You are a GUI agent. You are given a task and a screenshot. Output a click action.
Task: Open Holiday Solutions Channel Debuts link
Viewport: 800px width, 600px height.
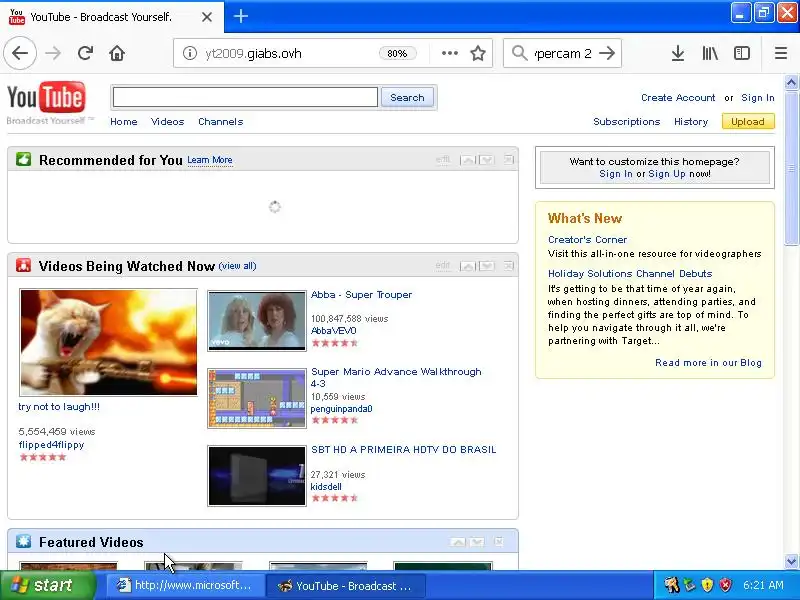[630, 273]
